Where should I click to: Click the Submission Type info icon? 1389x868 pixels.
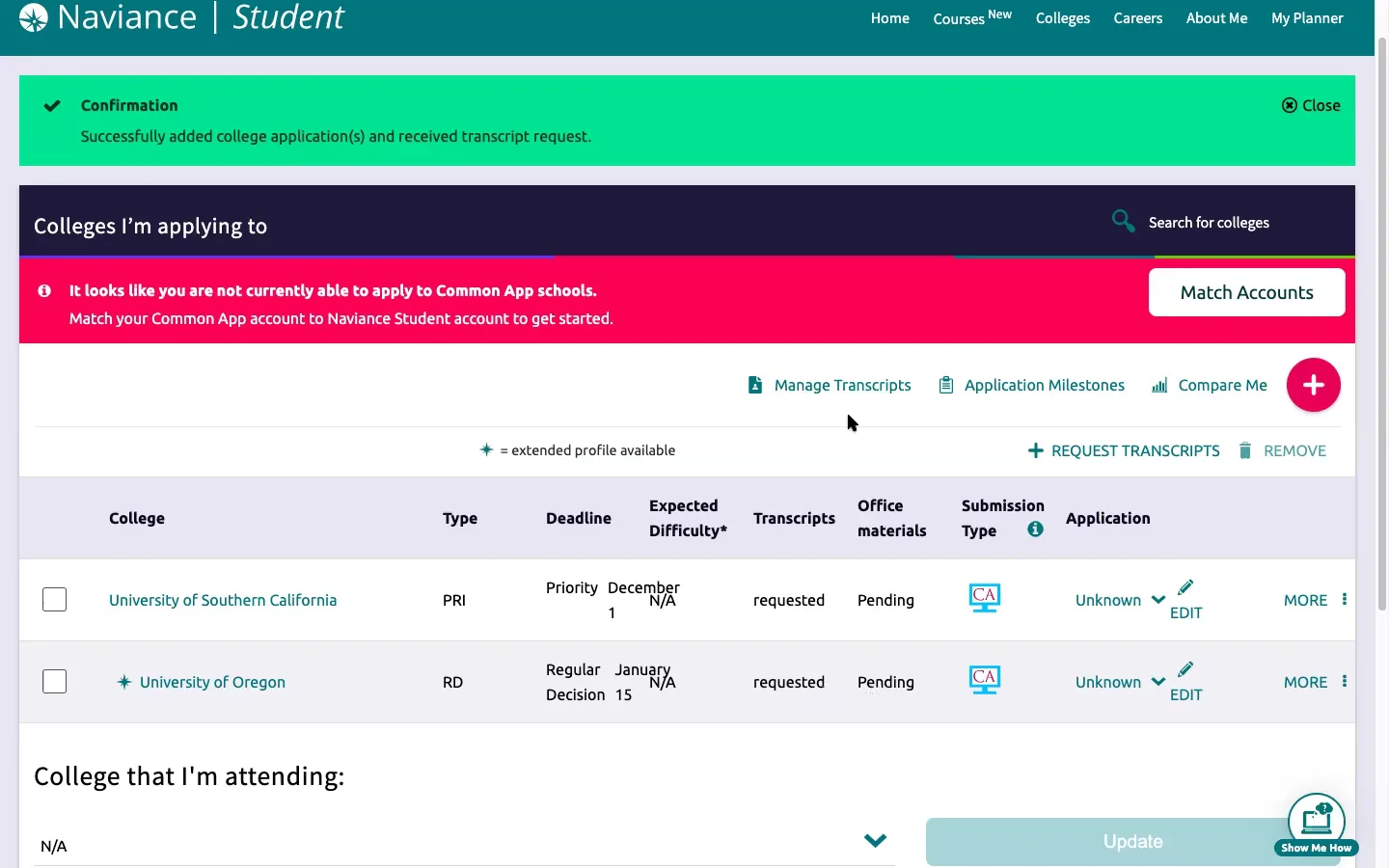[x=1035, y=529]
